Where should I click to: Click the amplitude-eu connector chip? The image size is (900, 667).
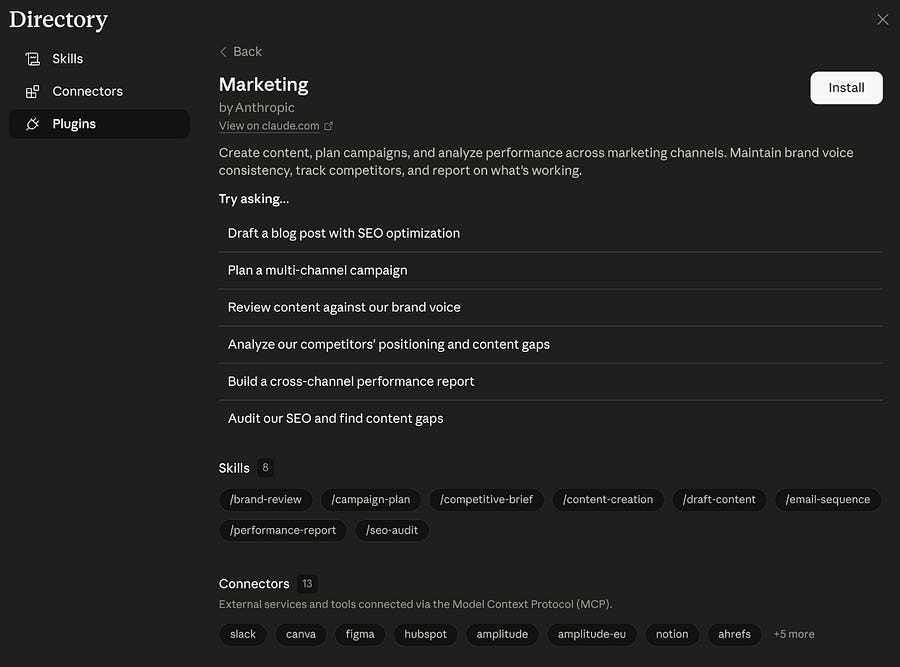(x=592, y=634)
